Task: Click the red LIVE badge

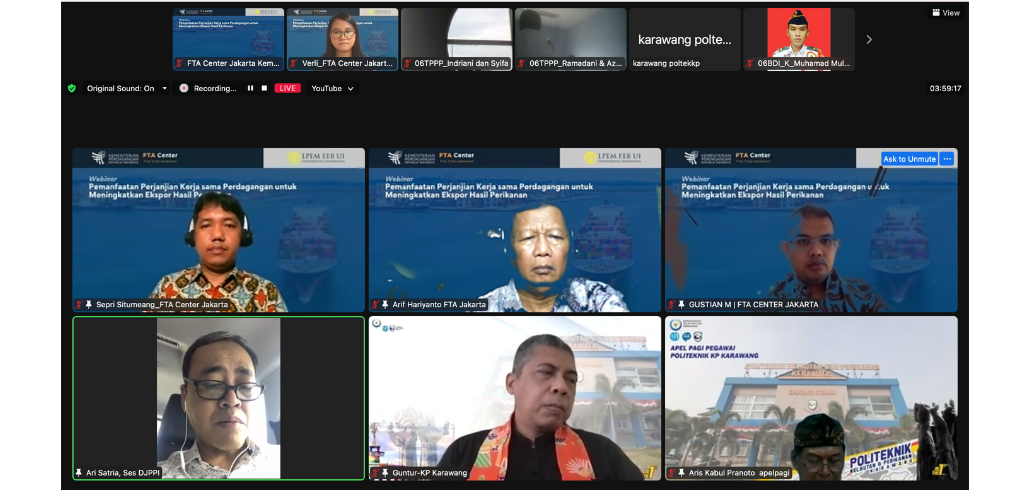Action: coord(288,88)
